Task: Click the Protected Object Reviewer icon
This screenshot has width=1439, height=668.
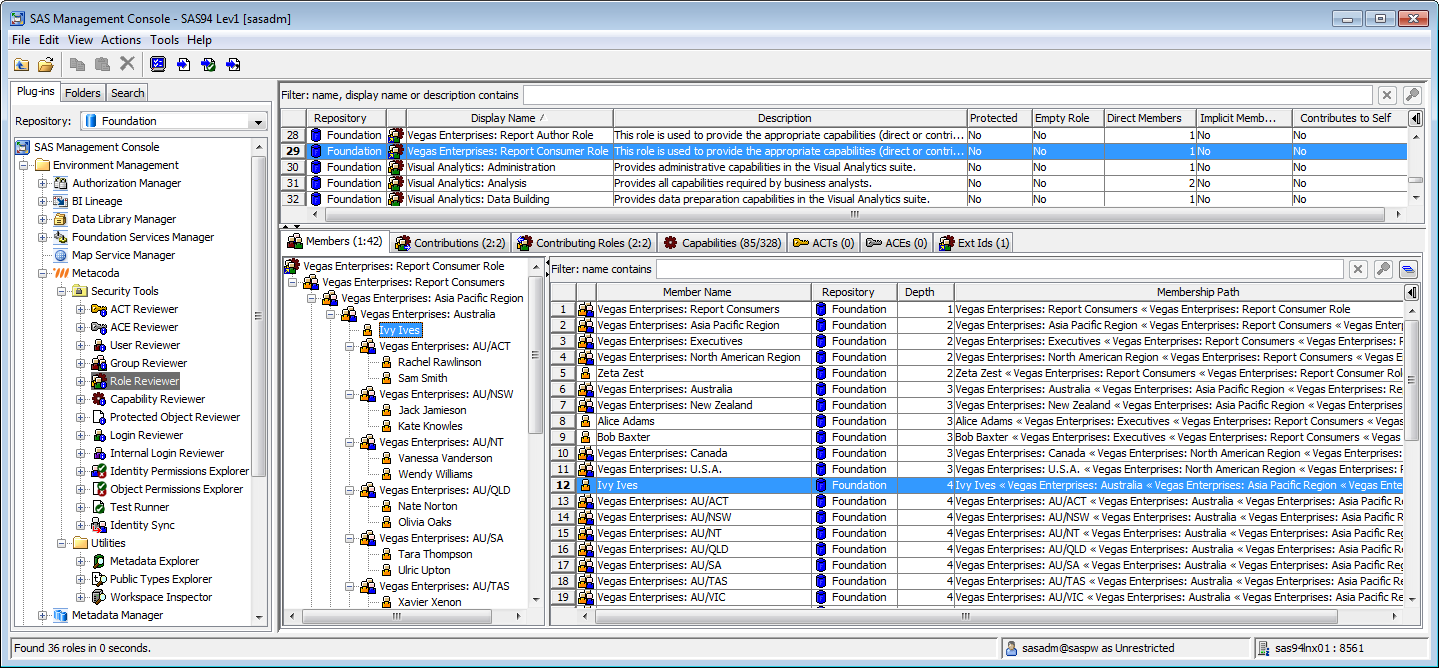Action: [99, 417]
